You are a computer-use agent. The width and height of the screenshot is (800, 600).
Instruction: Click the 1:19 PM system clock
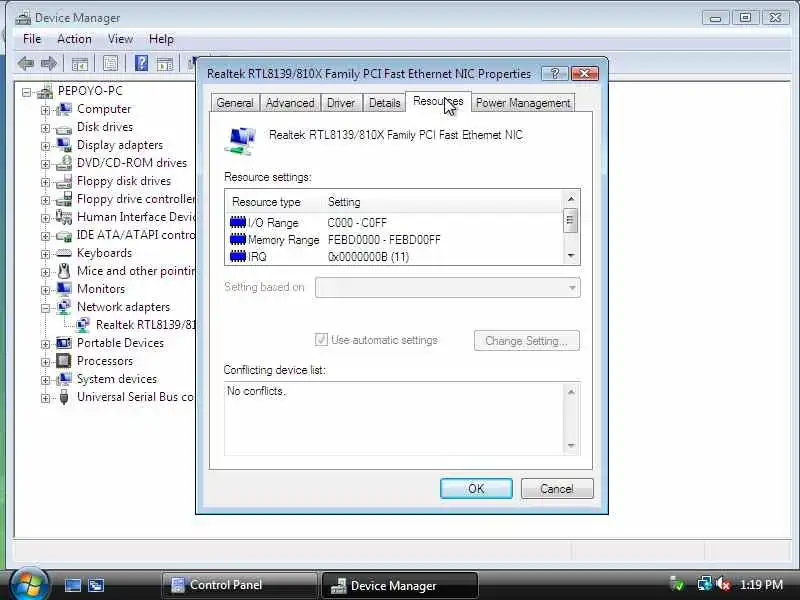761,584
